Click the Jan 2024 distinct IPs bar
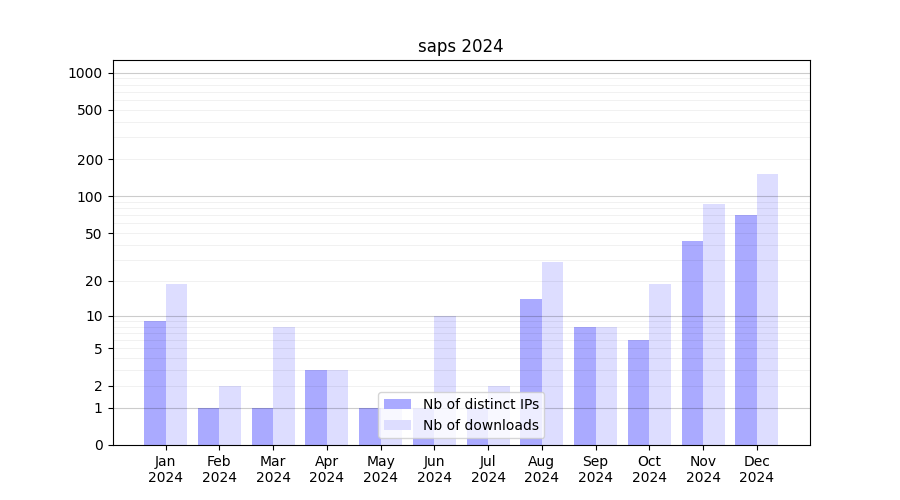Screen dimensions: 900x500 pyautogui.click(x=155, y=383)
